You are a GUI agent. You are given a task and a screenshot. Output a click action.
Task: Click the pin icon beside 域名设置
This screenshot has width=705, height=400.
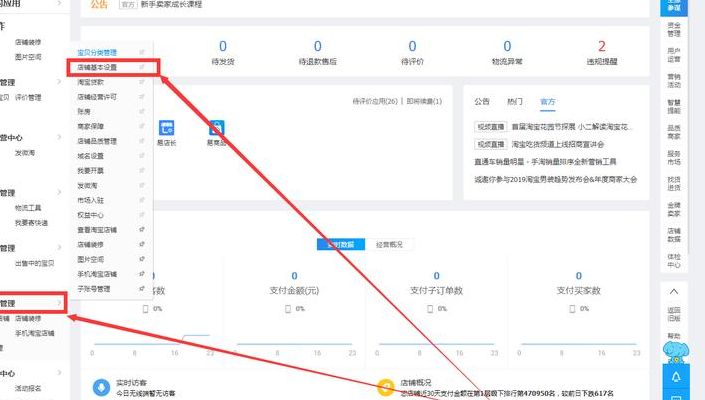point(142,156)
